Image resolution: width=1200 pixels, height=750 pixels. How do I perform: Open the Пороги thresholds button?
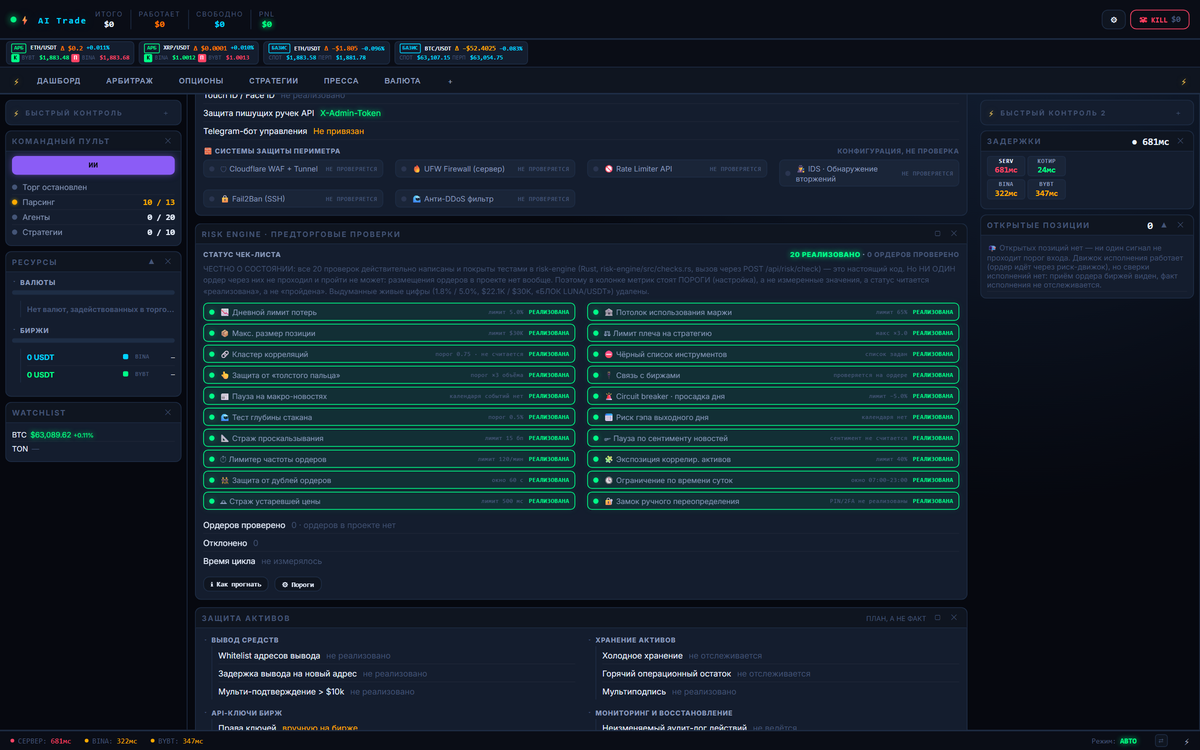click(298, 584)
